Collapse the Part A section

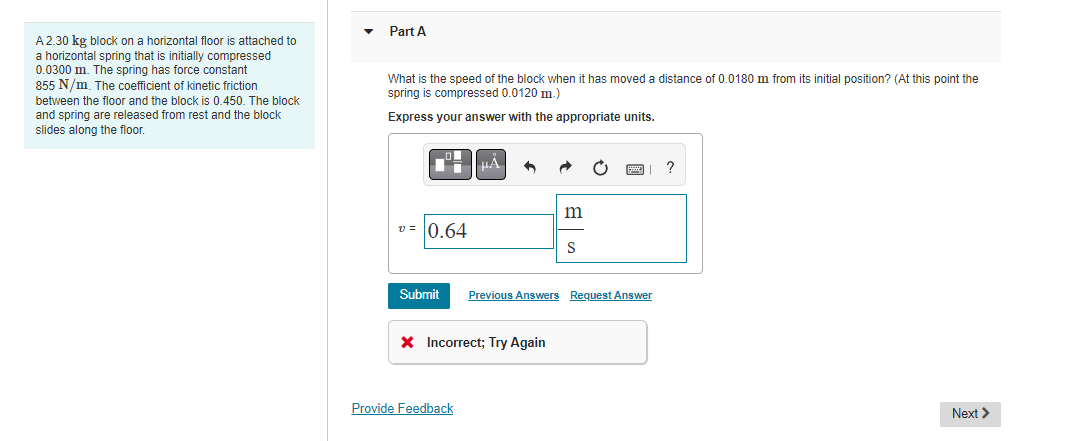click(x=370, y=32)
